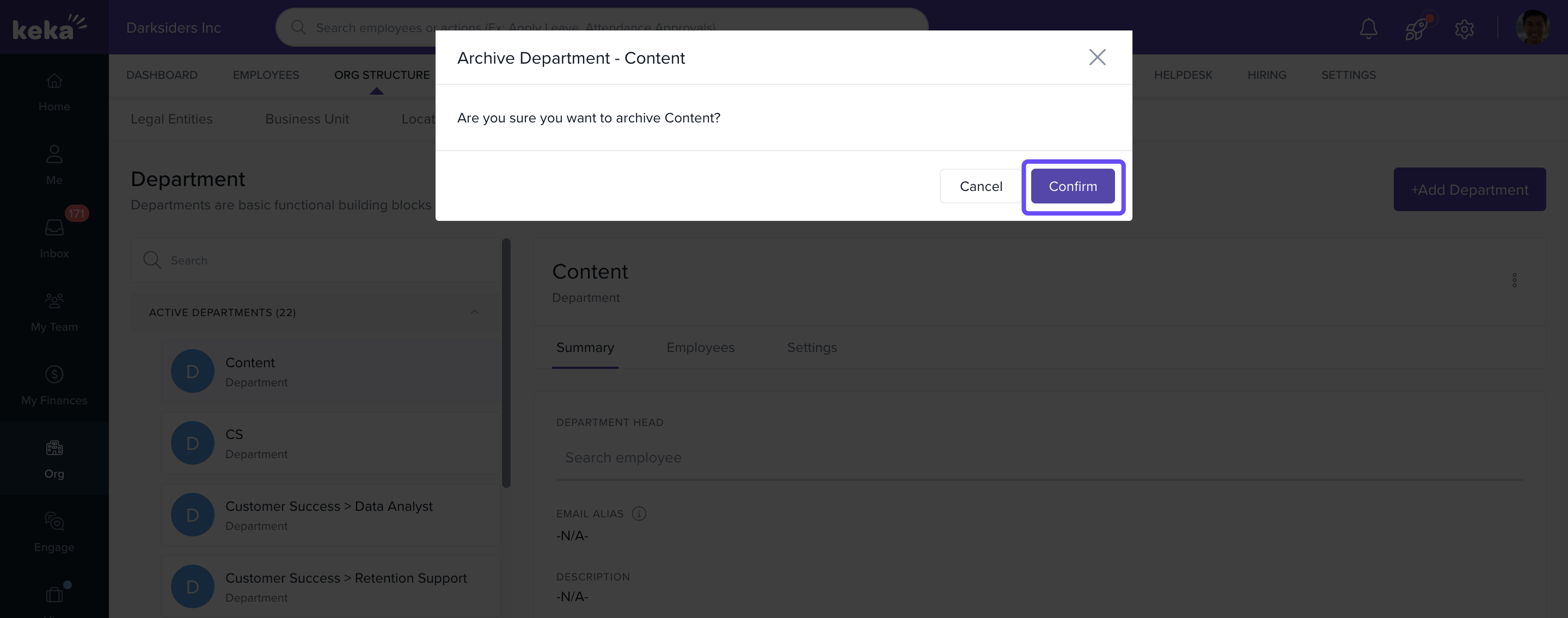Switch to the Employees tab
The height and width of the screenshot is (618, 1568).
700,347
